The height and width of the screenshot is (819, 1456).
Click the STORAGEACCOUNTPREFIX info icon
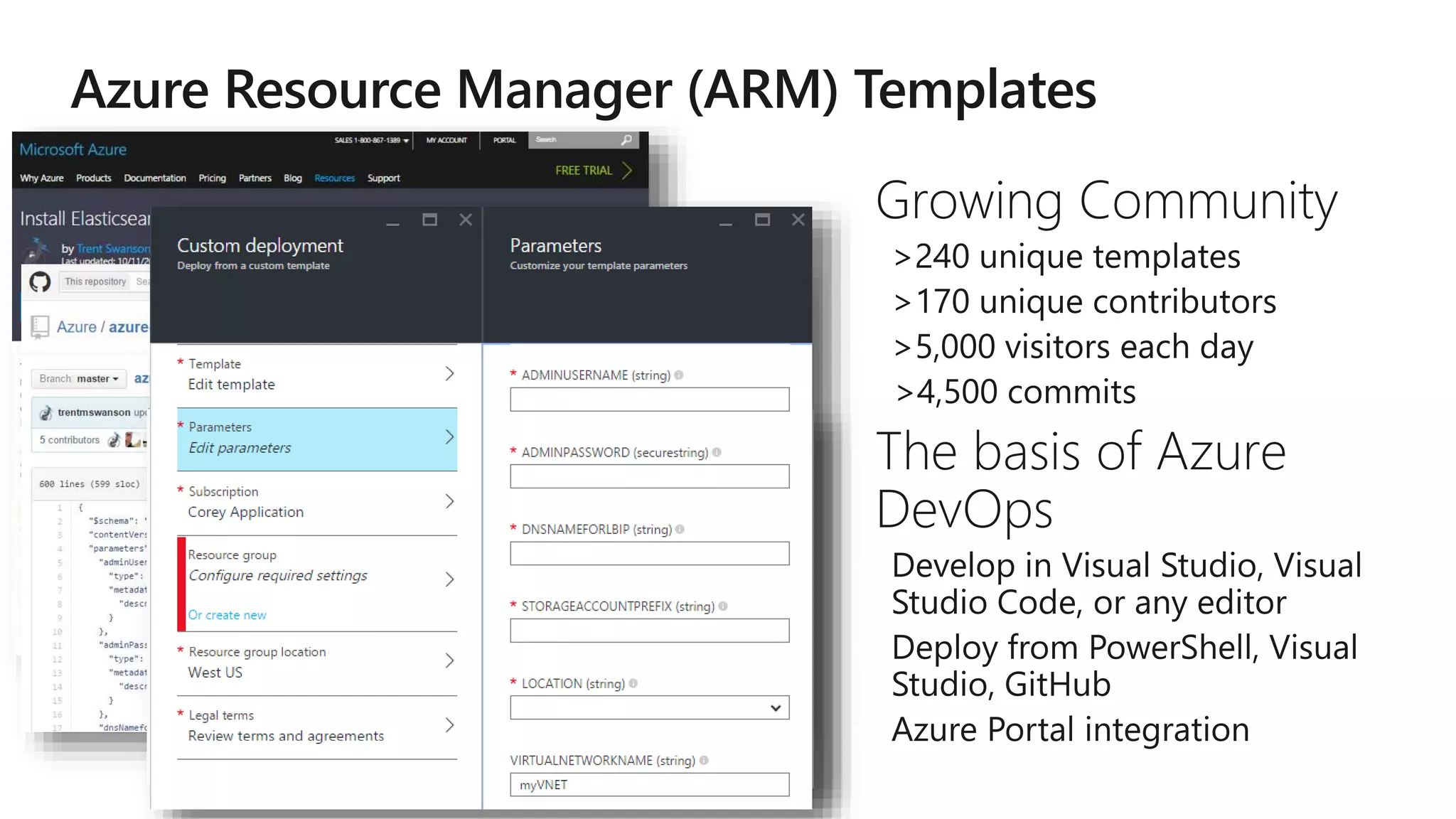tap(723, 606)
